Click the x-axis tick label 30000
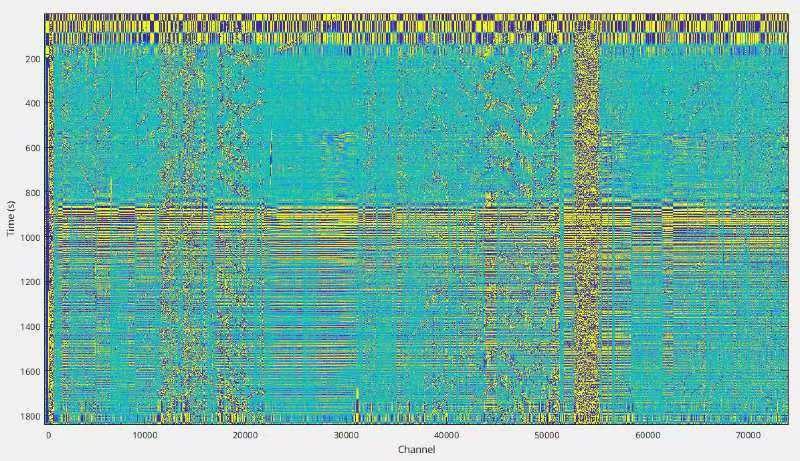 click(346, 435)
